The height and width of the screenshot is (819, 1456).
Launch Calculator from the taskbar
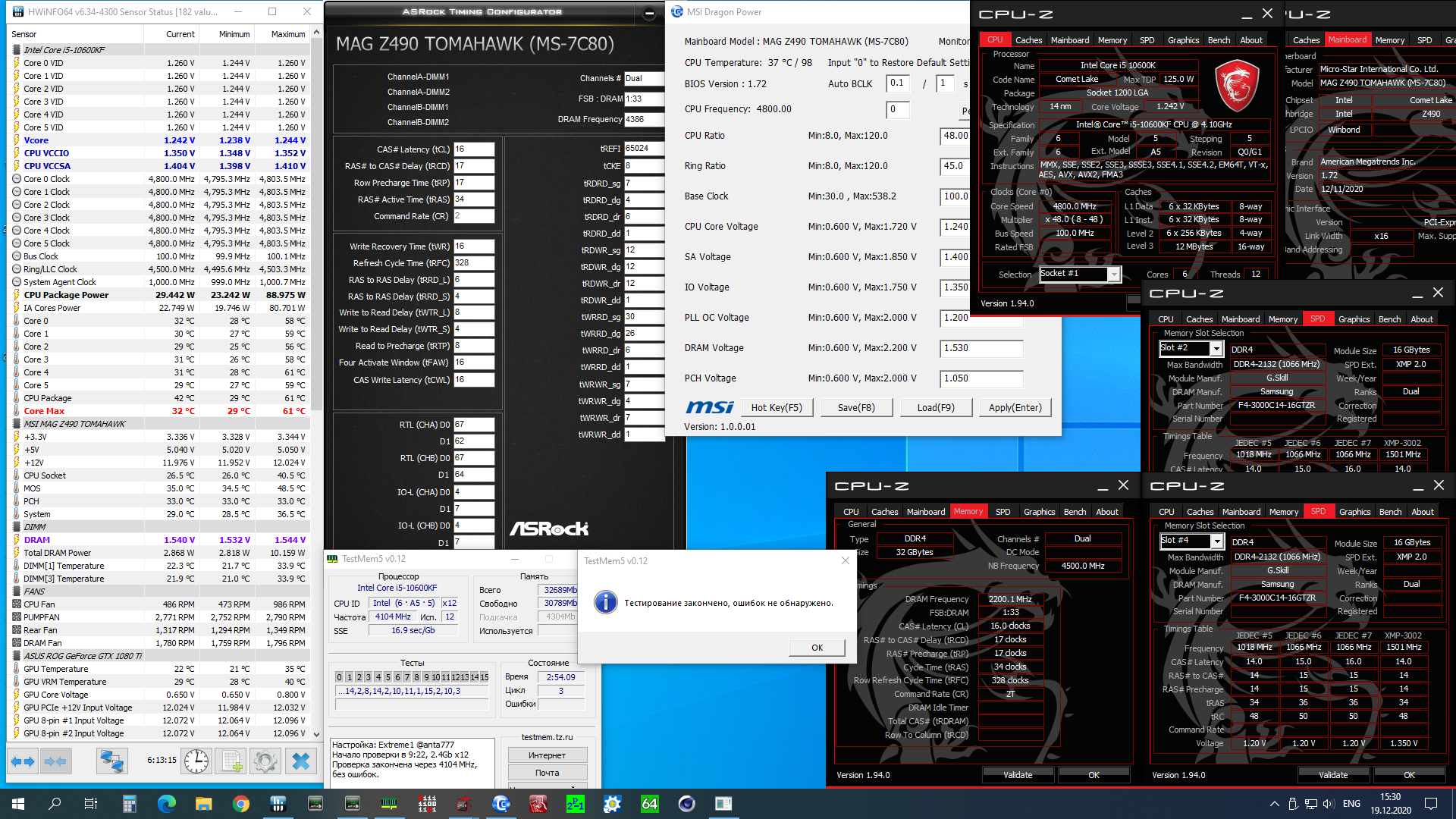(129, 804)
